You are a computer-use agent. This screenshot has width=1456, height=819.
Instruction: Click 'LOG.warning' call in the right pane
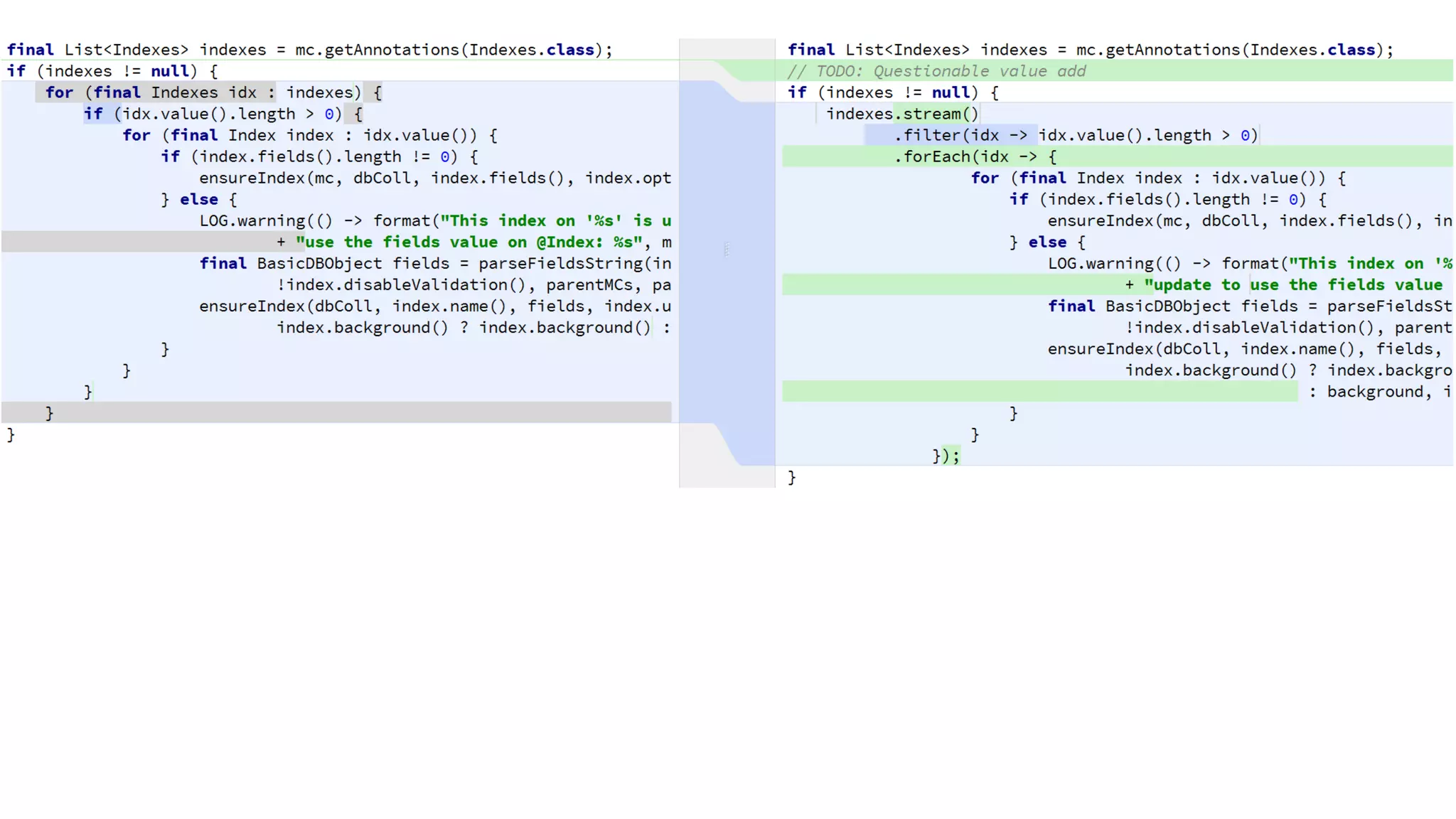1100,263
